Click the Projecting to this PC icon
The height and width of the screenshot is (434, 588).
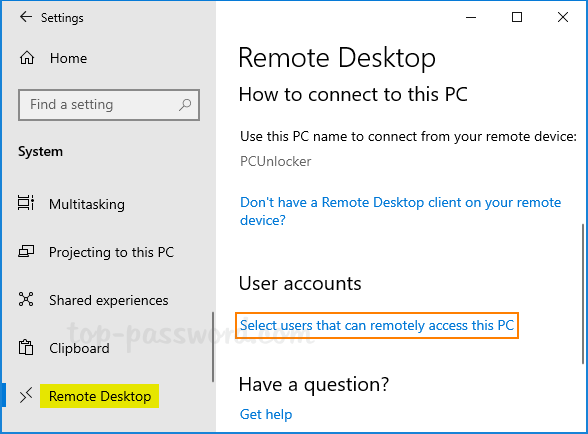26,251
